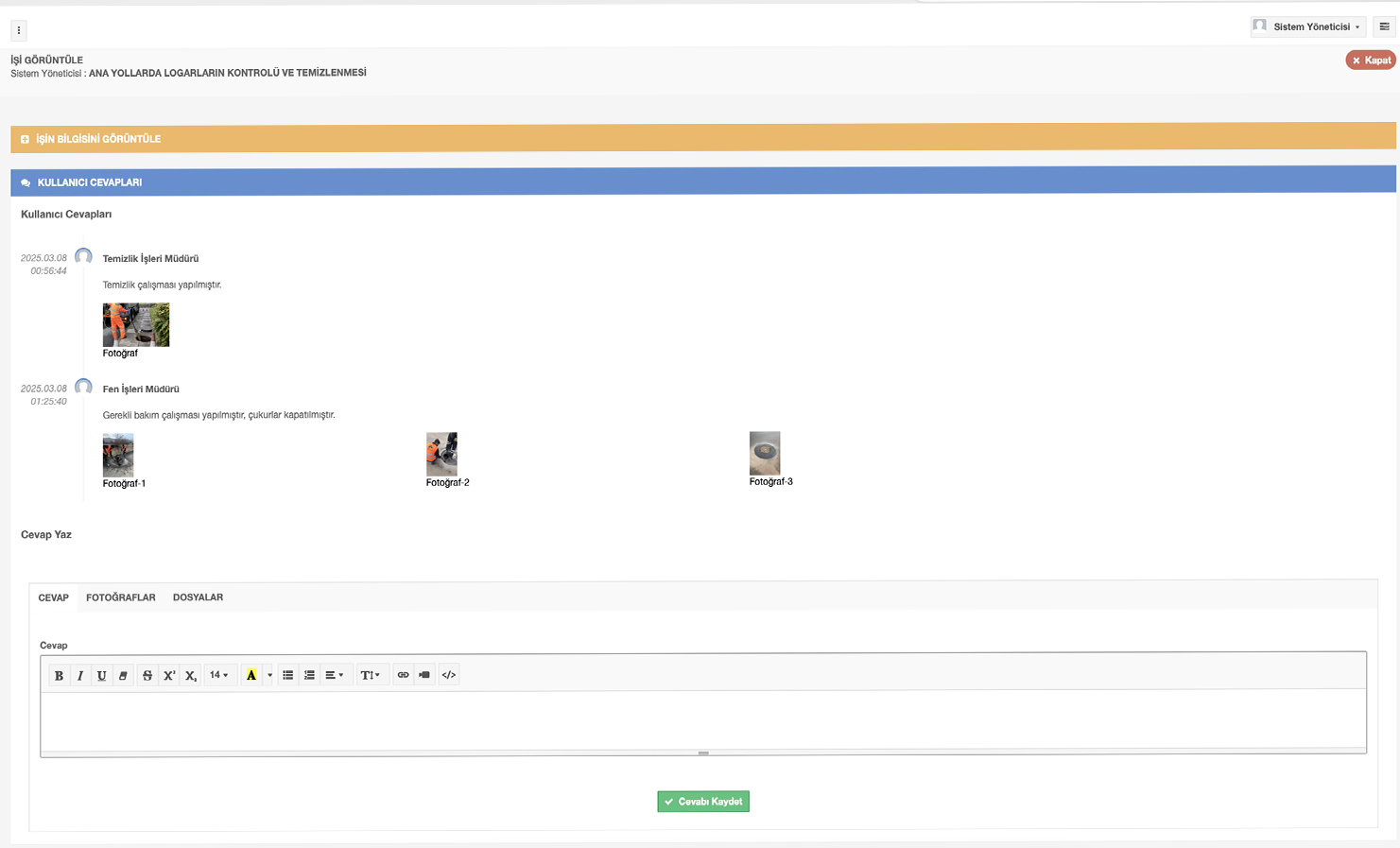Click the eraser clear formatting icon
The image size is (1400, 848).
tap(123, 675)
